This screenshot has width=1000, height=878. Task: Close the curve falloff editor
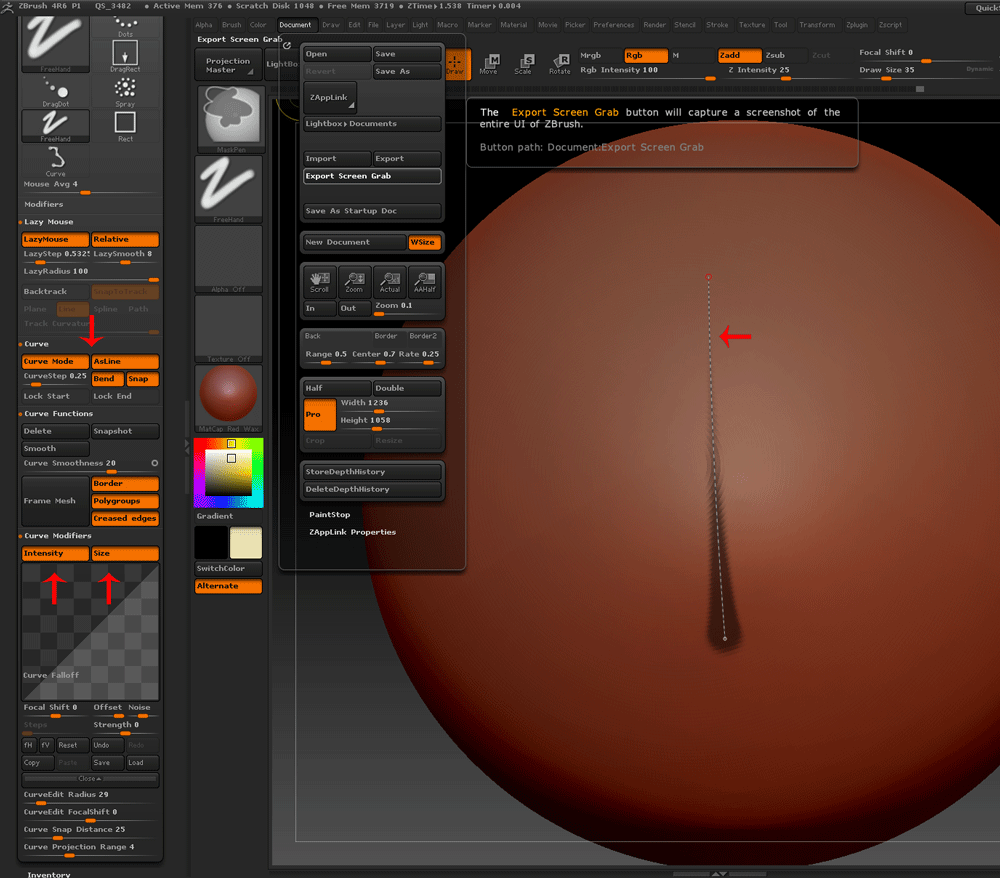(90, 779)
